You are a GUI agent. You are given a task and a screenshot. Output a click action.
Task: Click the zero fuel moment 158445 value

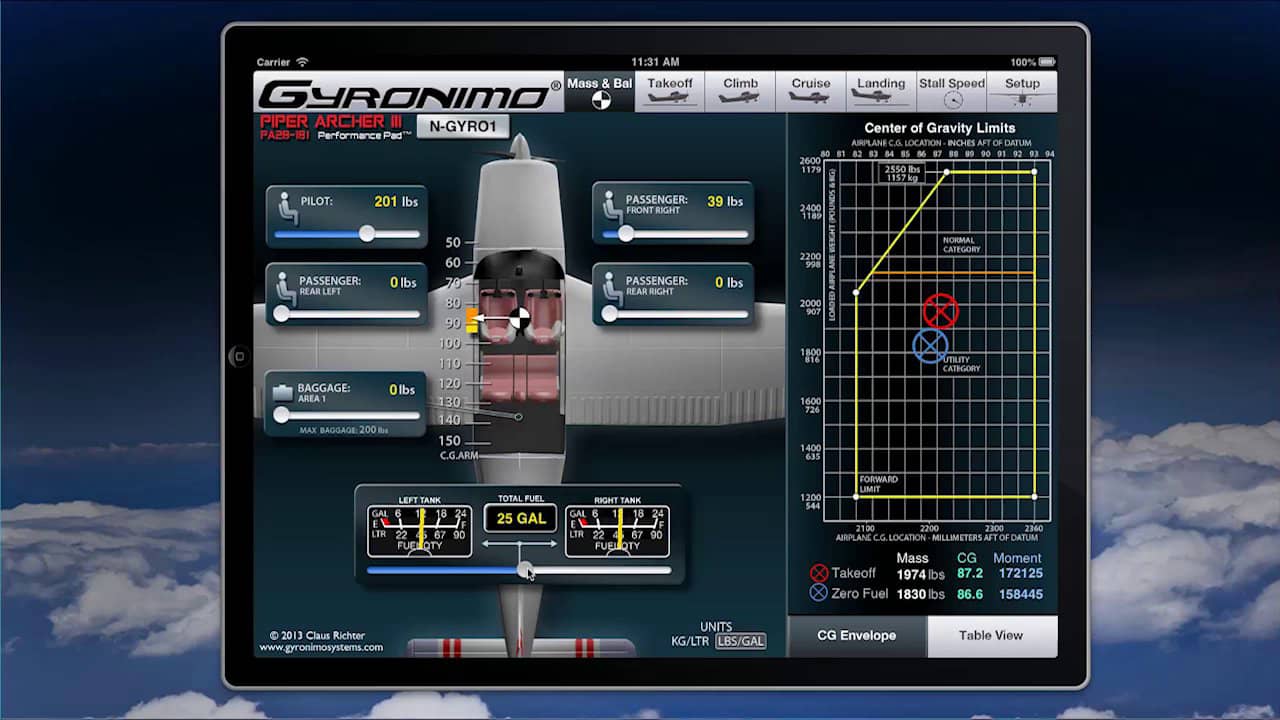click(x=1019, y=594)
